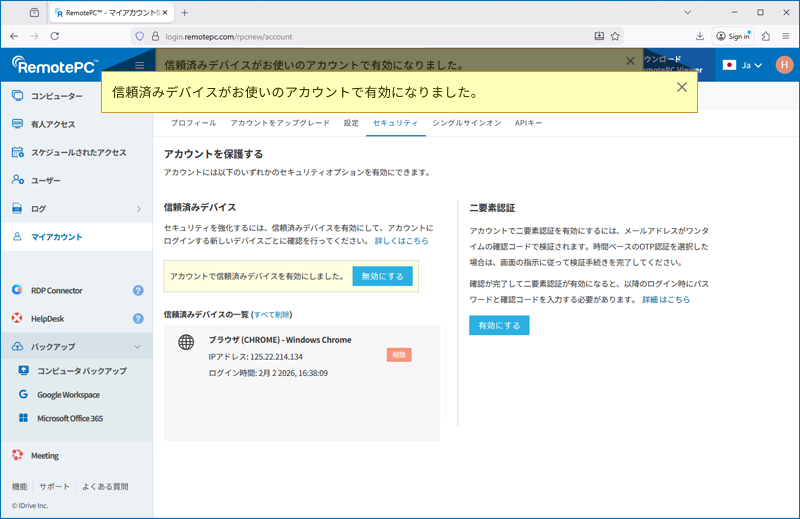800x519 pixels.
Task: Switch to the プロフィール tab
Action: tap(193, 123)
